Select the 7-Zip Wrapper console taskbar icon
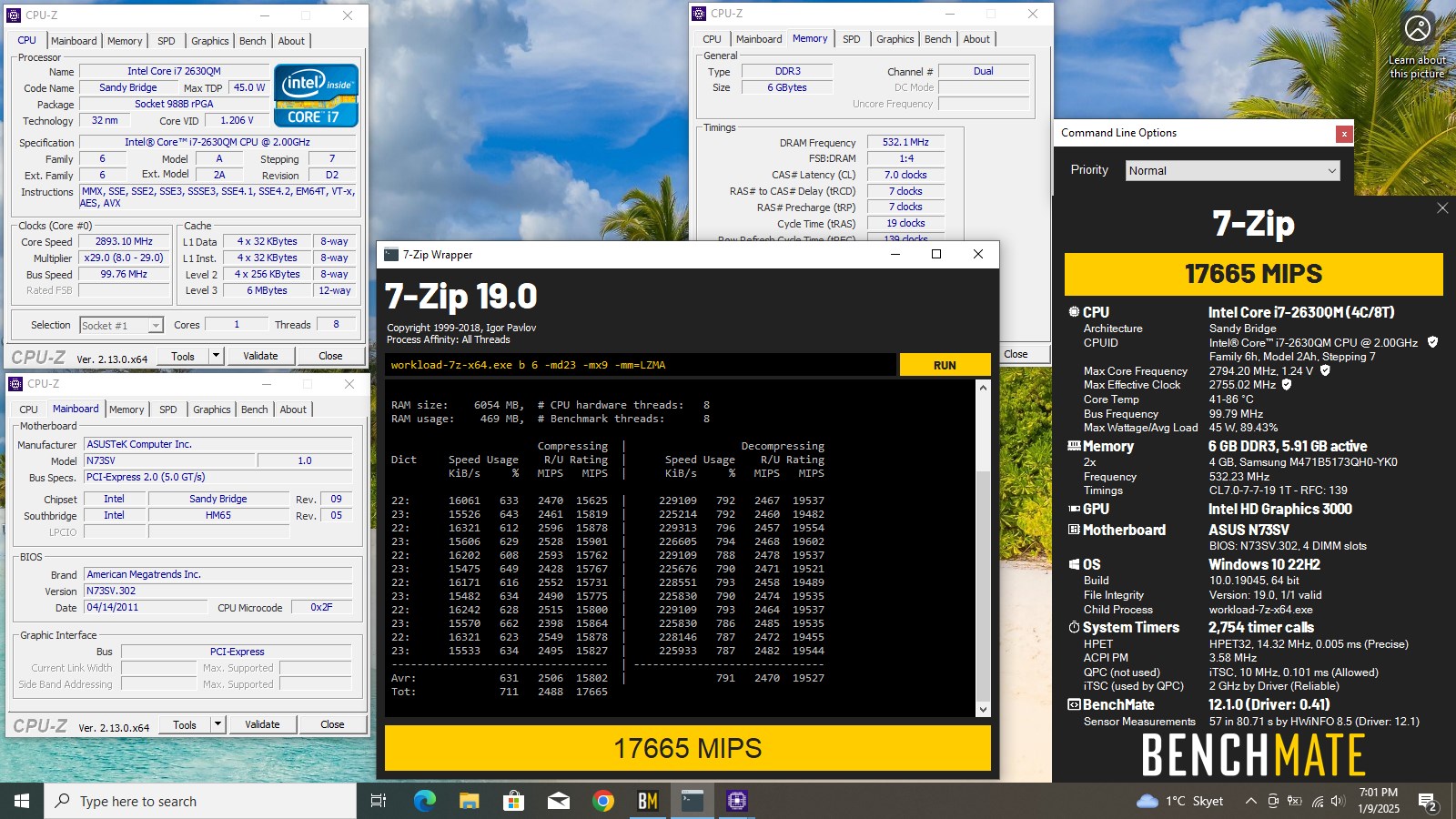This screenshot has height=819, width=1456. pos(693,801)
